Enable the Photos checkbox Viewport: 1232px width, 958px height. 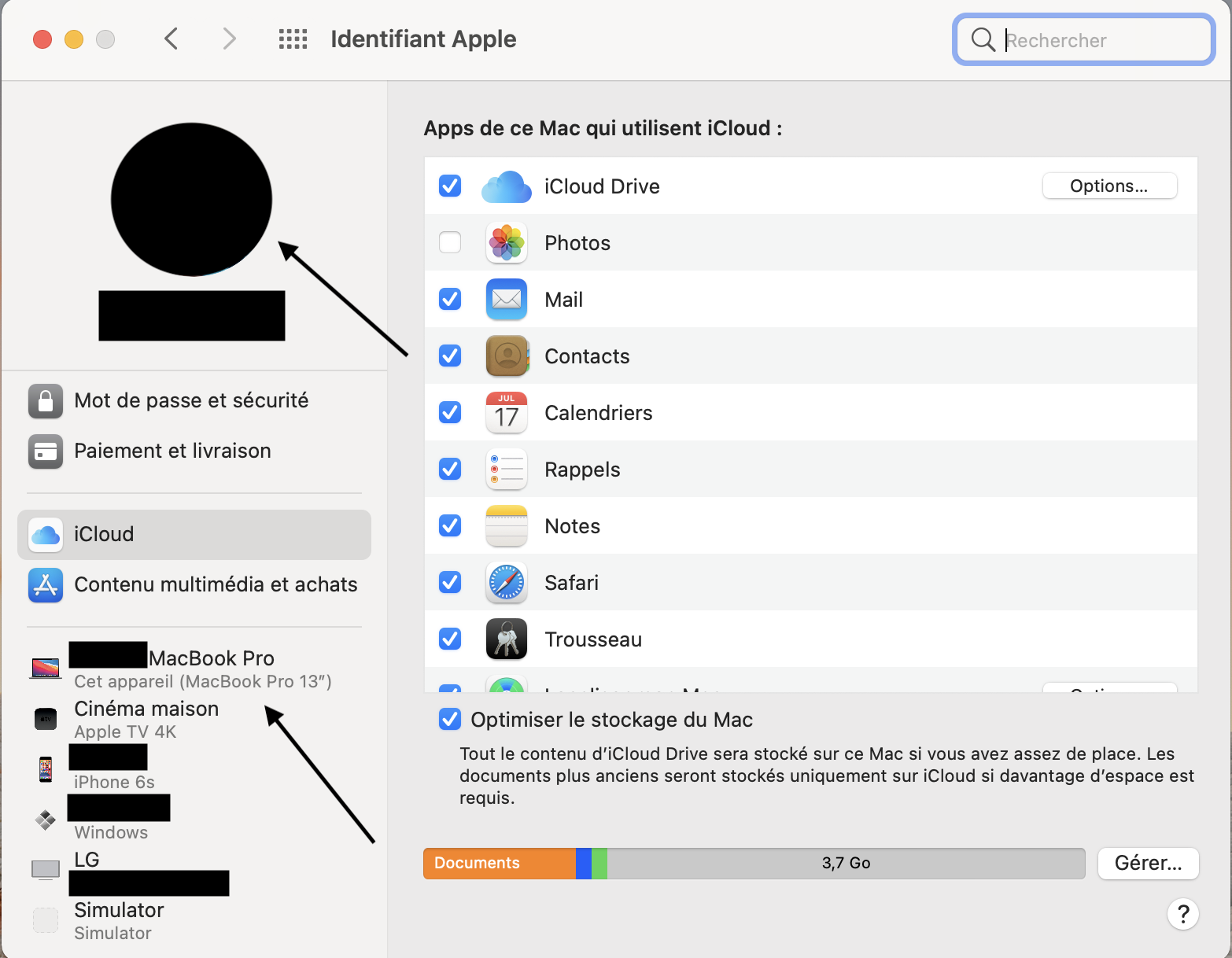450,242
